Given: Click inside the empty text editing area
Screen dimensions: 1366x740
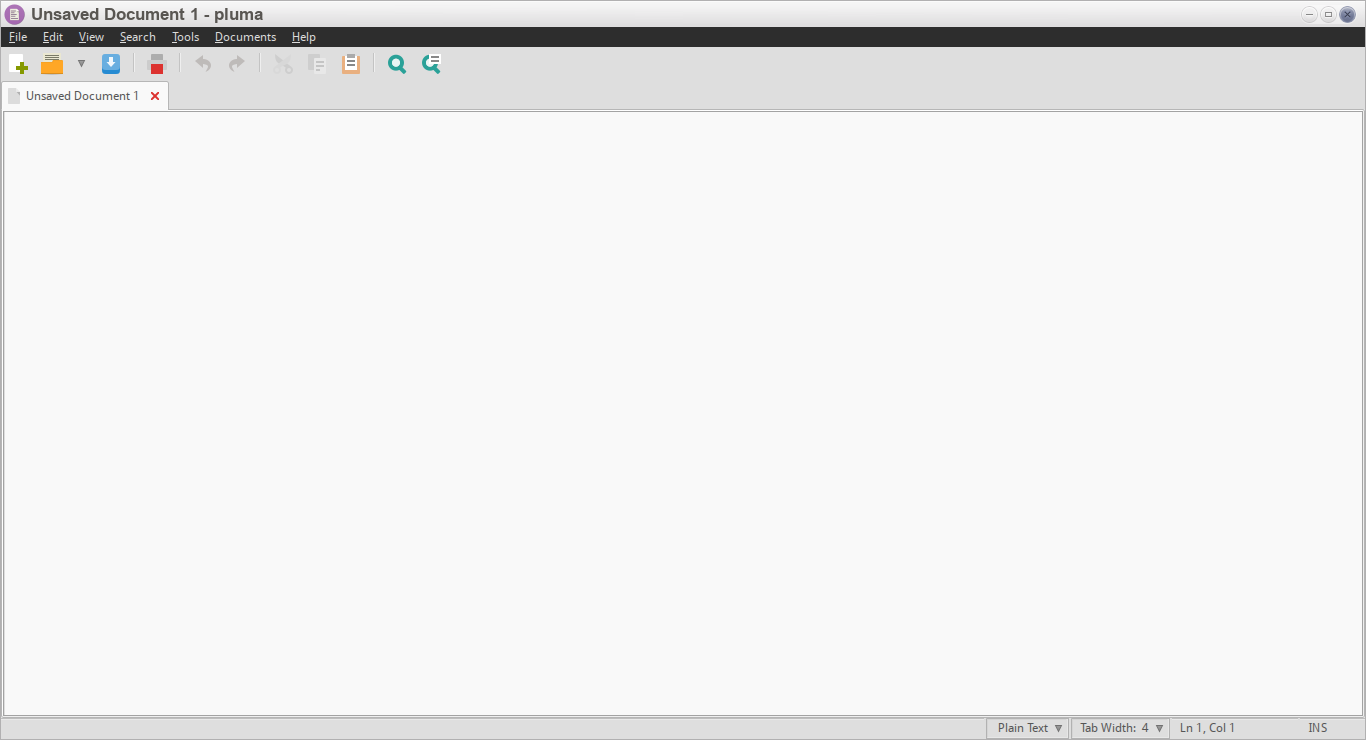Looking at the screenshot, I should (x=683, y=413).
